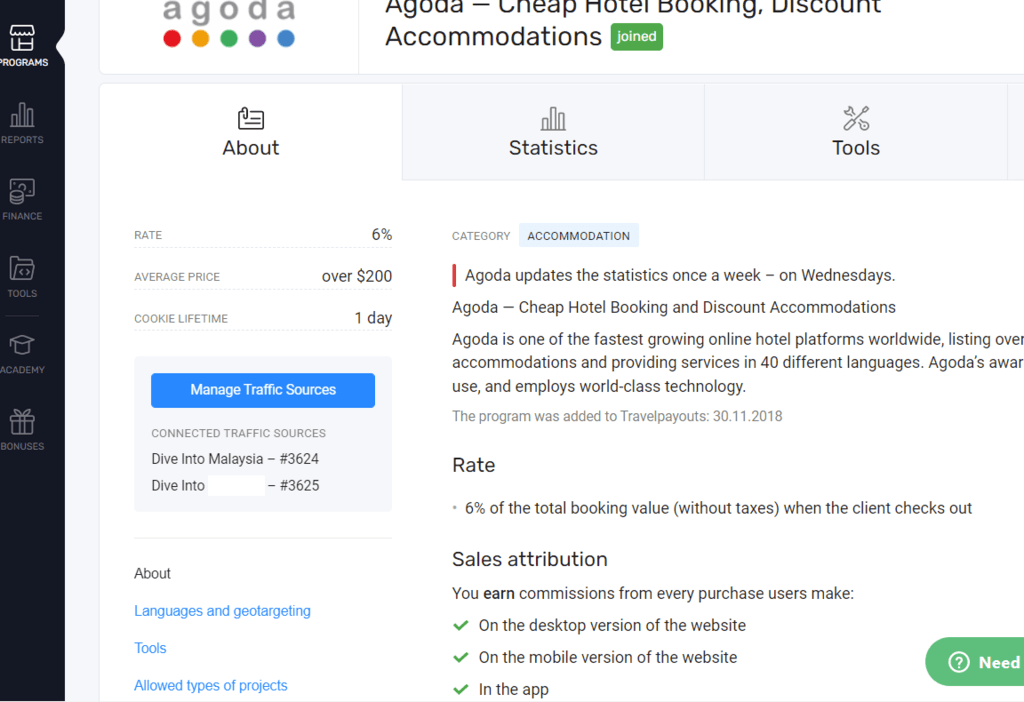Open the Tools code-folder sidebar icon

point(22,269)
